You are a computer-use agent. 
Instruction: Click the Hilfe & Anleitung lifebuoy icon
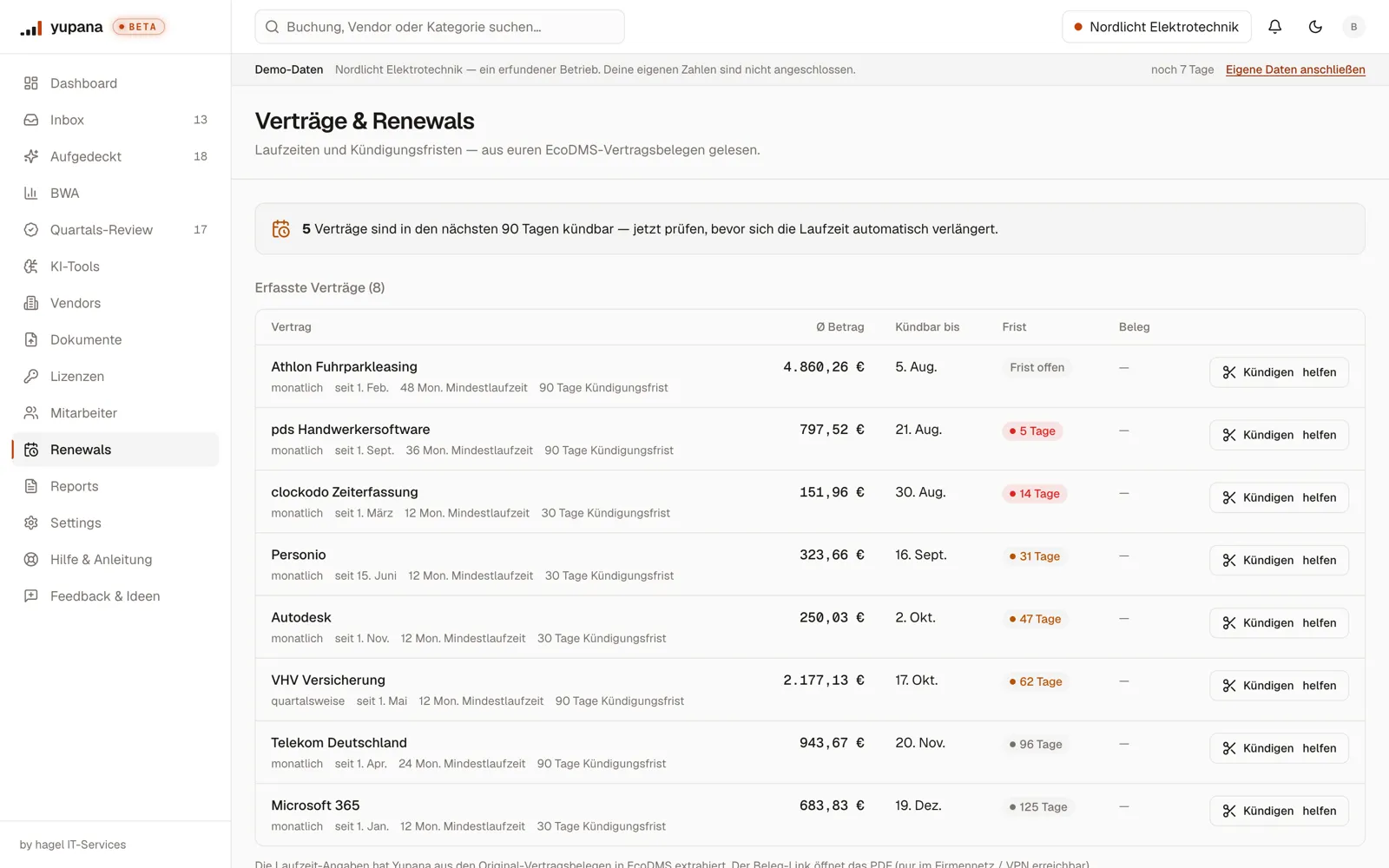point(31,560)
